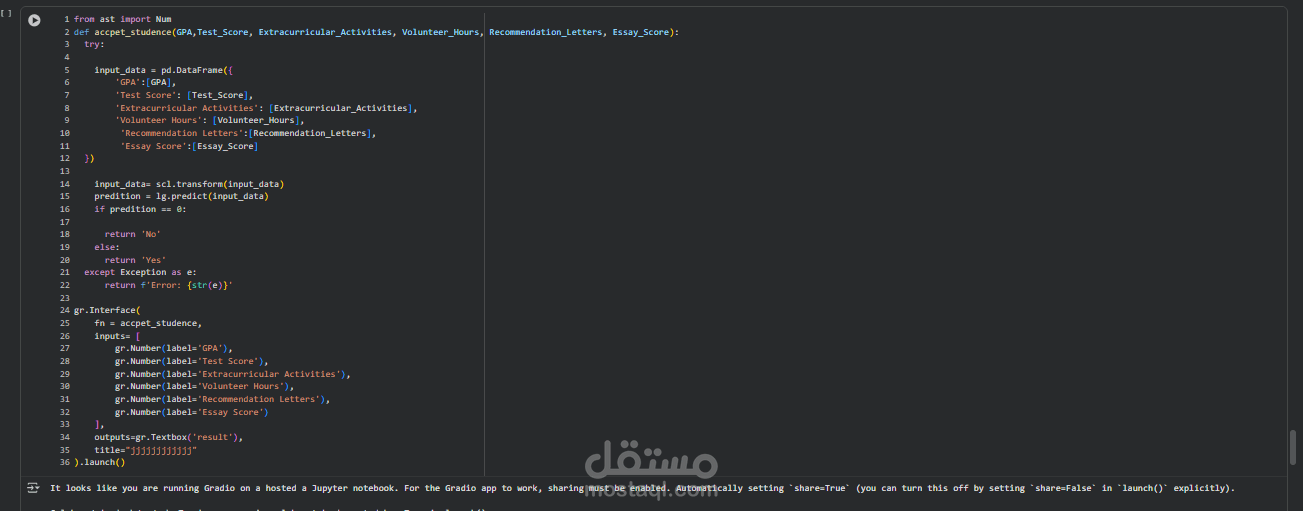The image size is (1303, 511).
Task: Click the vertical scrollbar thumb on the right
Action: click(x=1292, y=446)
